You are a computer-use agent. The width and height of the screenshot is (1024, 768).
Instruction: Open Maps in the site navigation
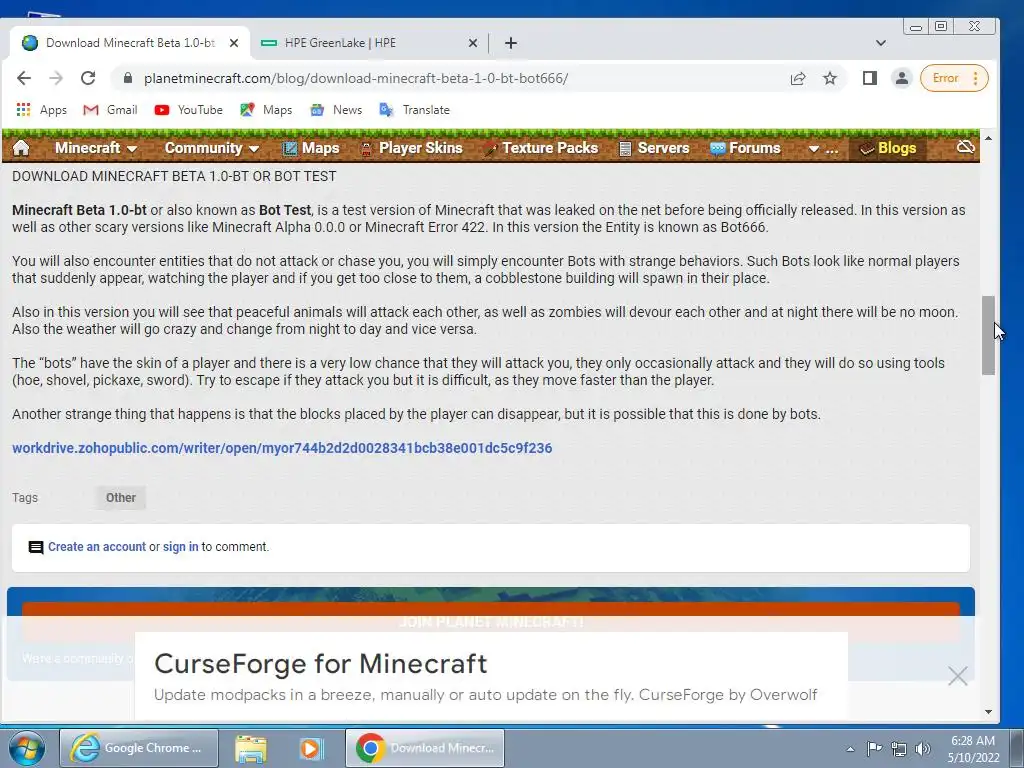pyautogui.click(x=311, y=148)
